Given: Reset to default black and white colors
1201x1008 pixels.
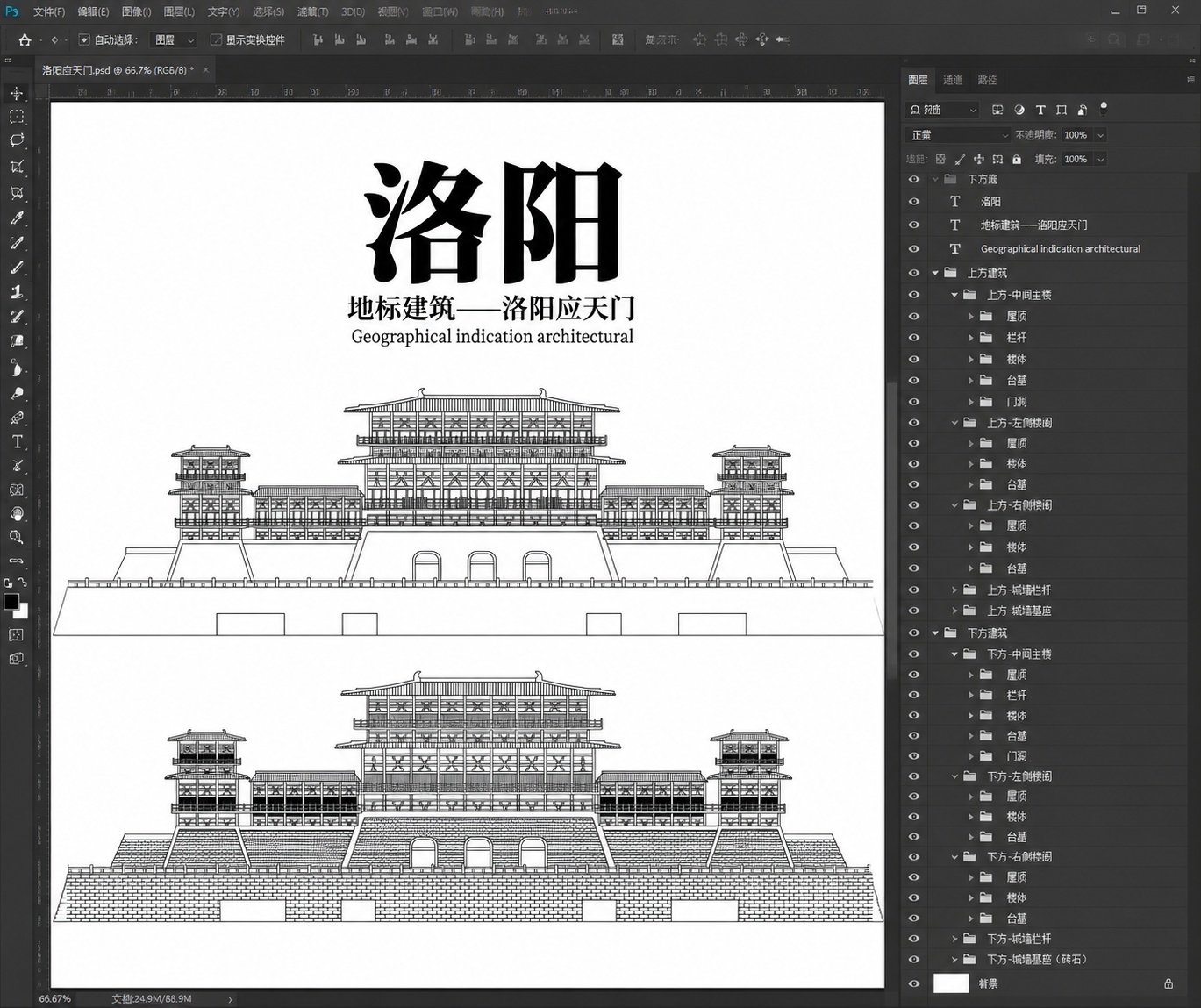Looking at the screenshot, I should [x=8, y=583].
